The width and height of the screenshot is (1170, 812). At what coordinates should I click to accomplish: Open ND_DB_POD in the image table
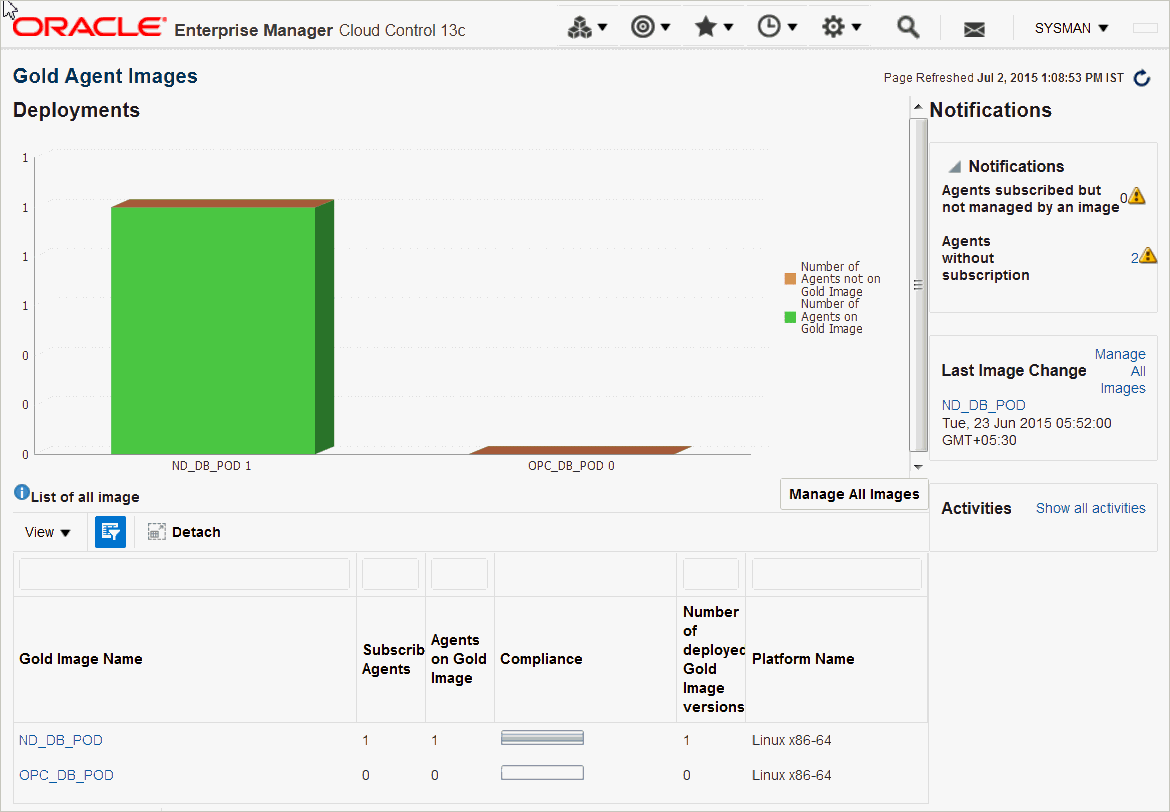click(61, 740)
